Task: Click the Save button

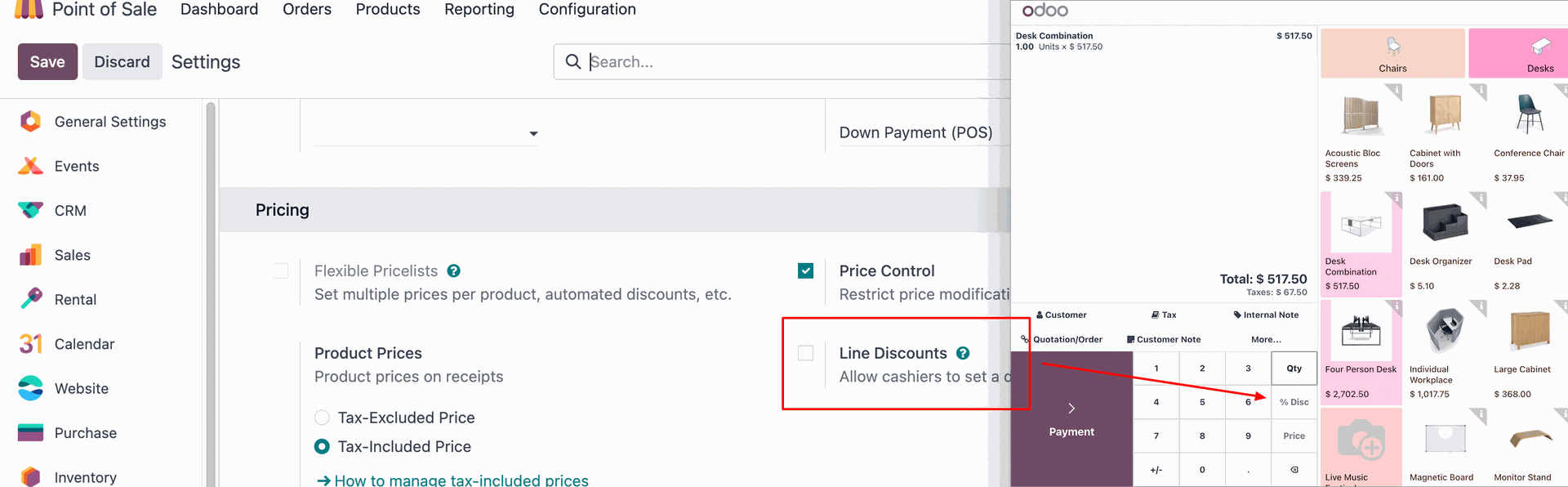Action: 47,62
